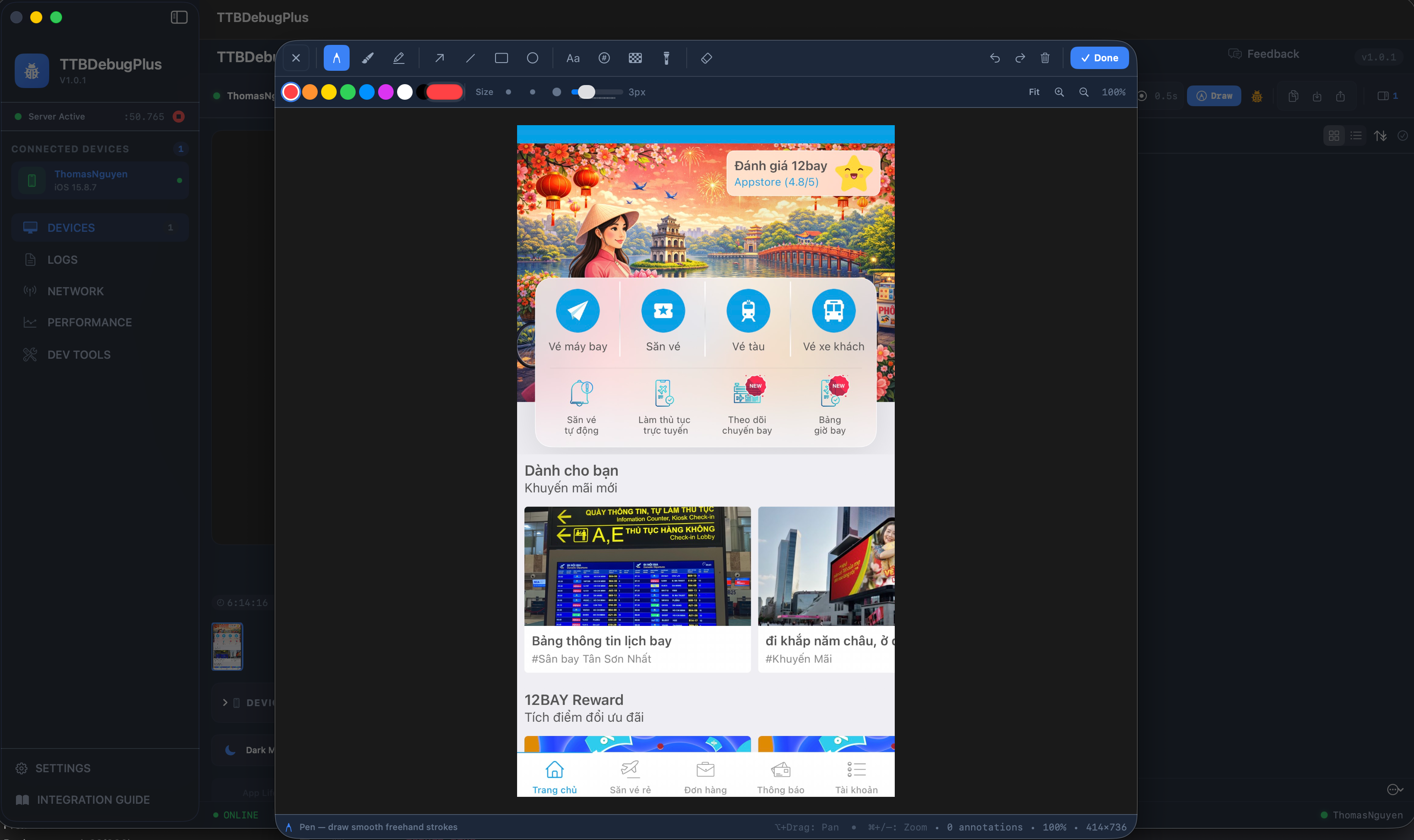
Task: Open the sort order control above the screenshot list
Action: tap(1381, 135)
